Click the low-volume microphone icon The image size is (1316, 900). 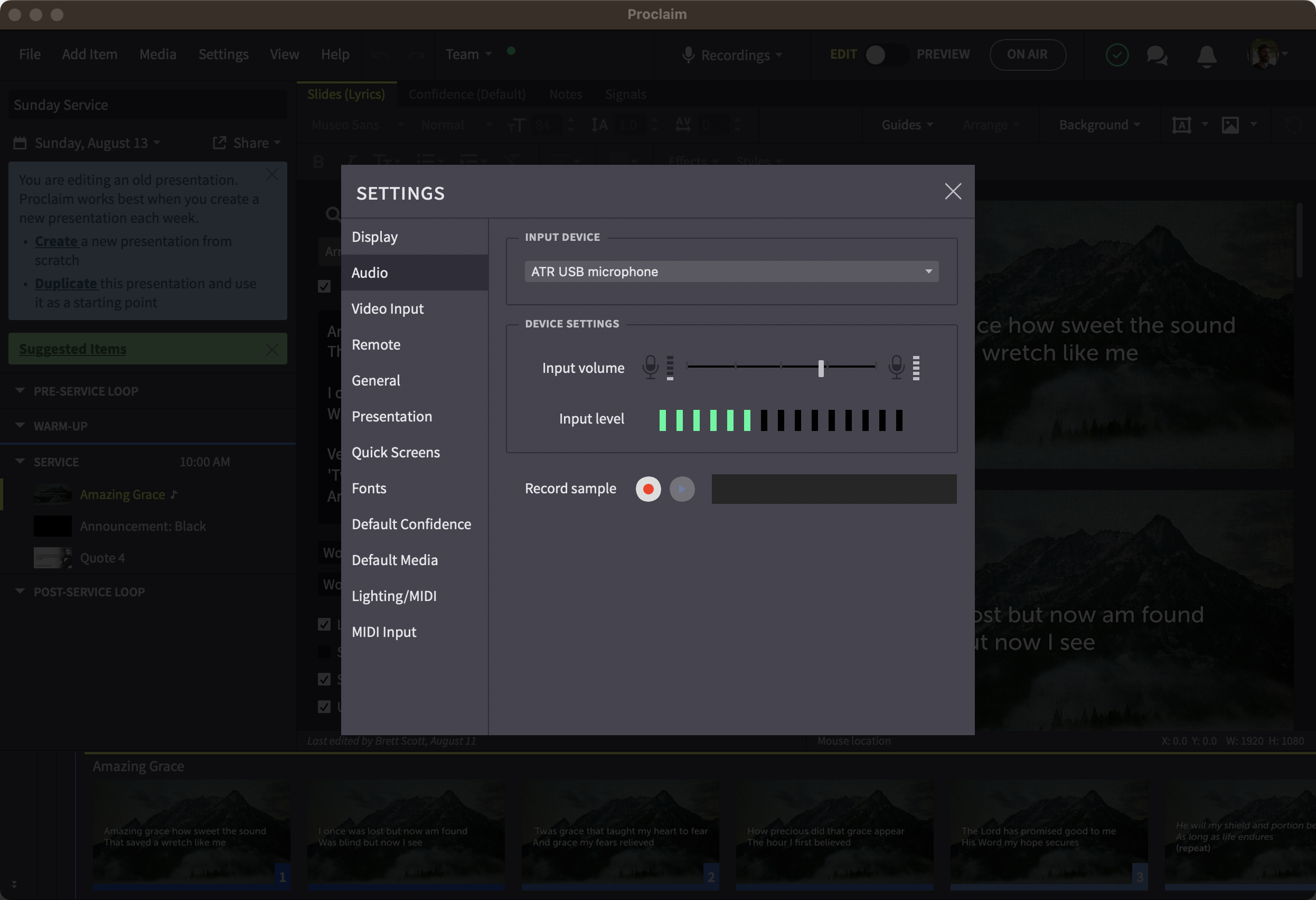[x=650, y=367]
